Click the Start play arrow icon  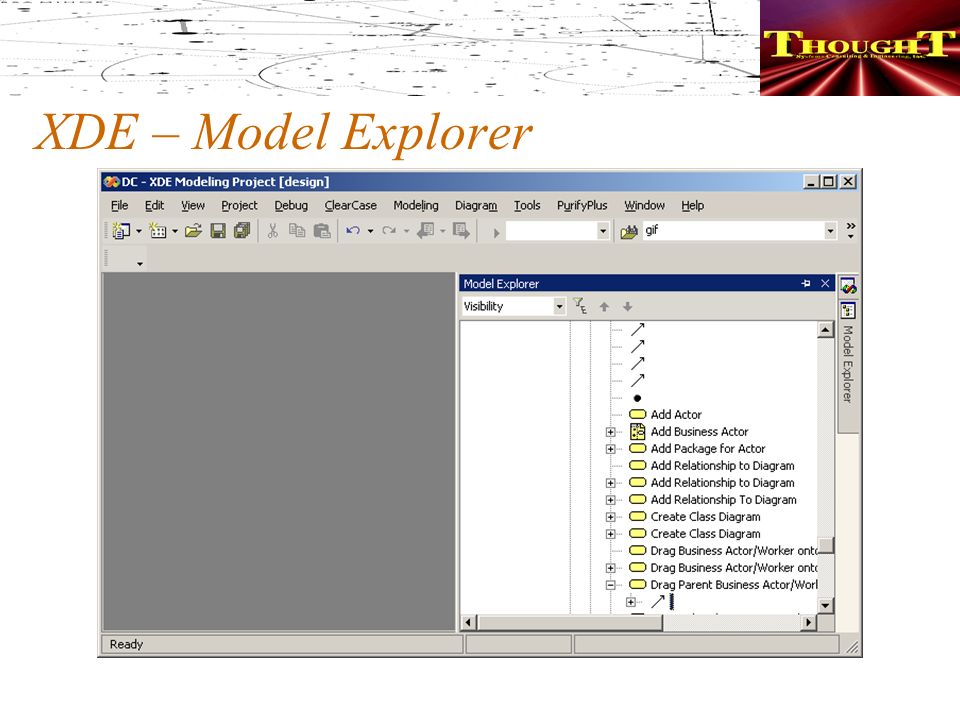[x=497, y=233]
